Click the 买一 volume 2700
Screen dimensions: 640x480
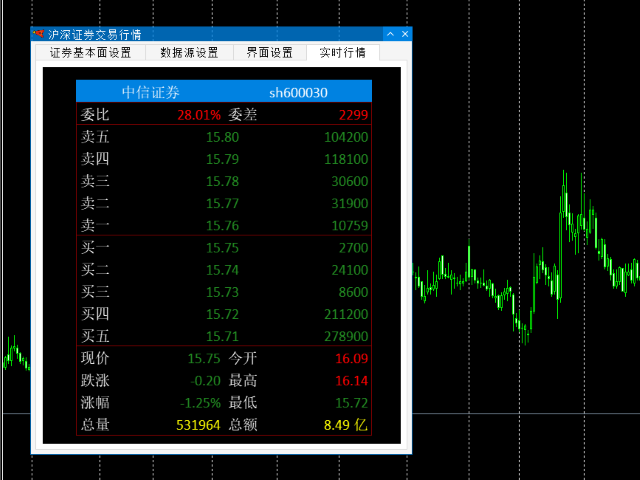353,248
